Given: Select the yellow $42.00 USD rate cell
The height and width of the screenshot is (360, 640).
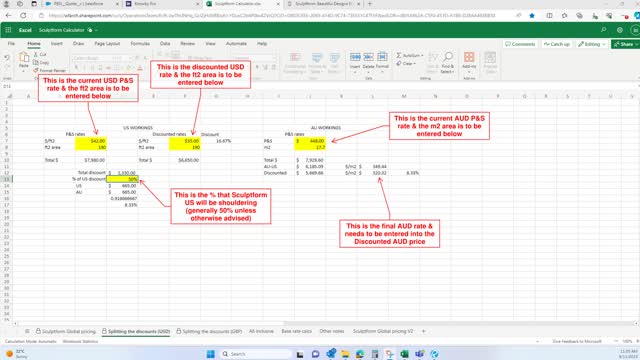Looking at the screenshot, I should pos(91,141).
